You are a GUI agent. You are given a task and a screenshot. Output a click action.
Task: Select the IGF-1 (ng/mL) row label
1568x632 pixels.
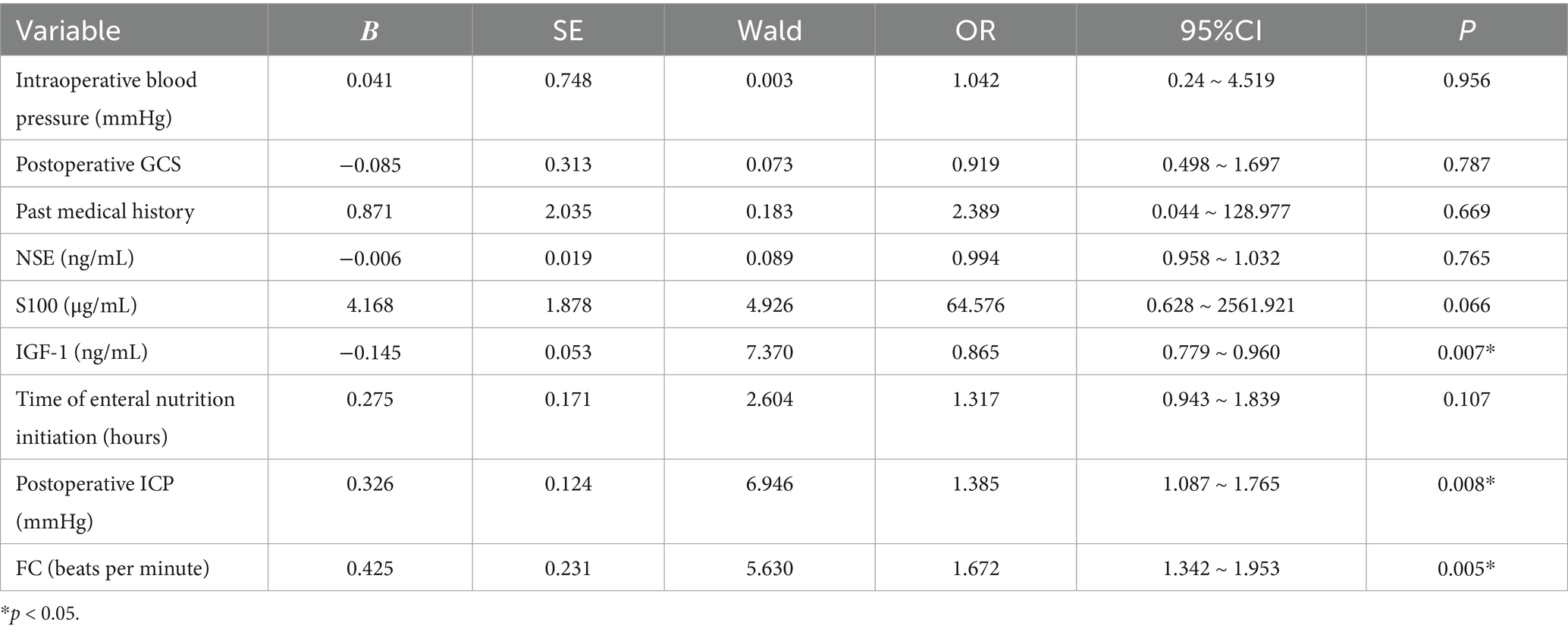click(x=81, y=352)
